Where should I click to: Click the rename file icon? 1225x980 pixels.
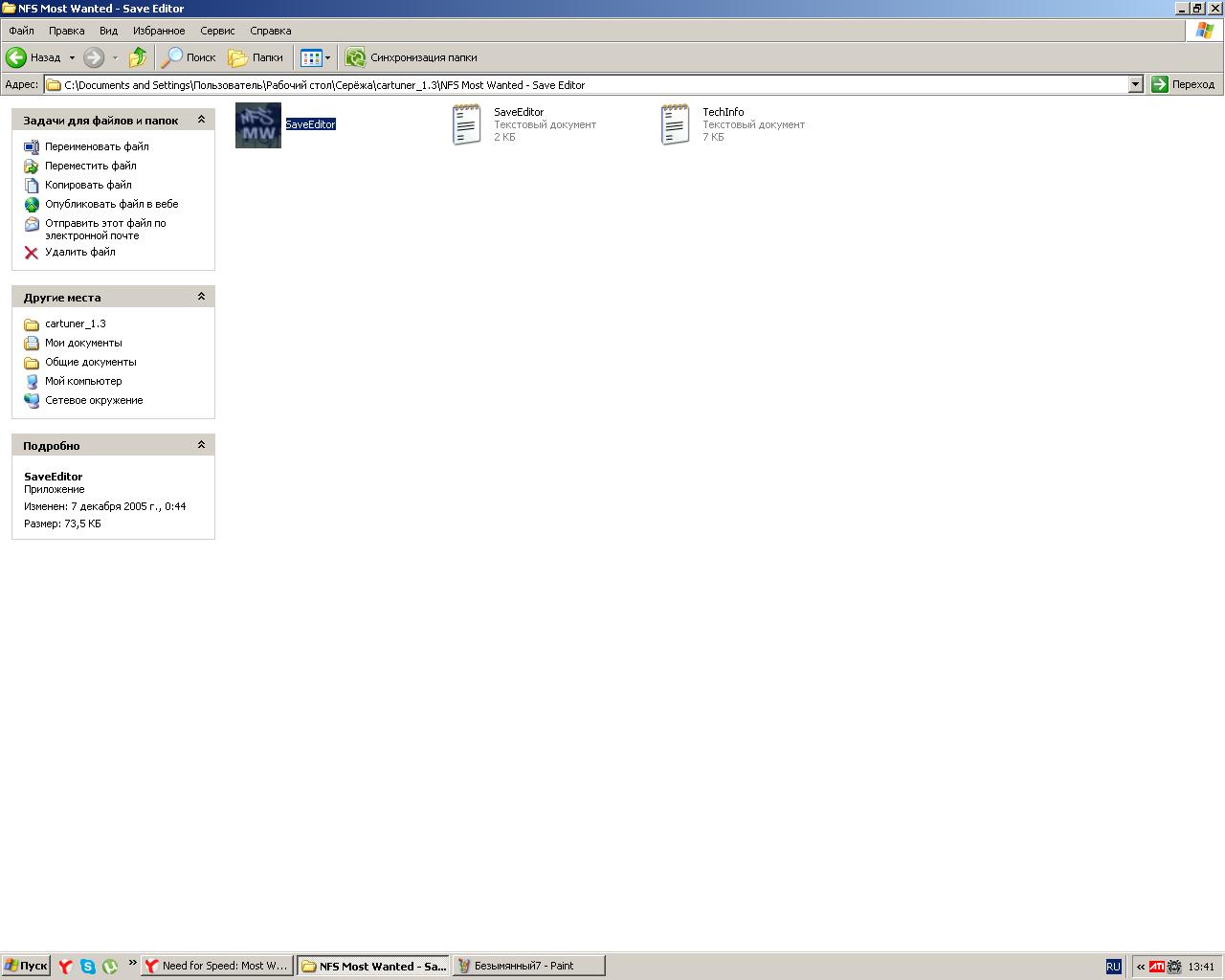(x=32, y=146)
